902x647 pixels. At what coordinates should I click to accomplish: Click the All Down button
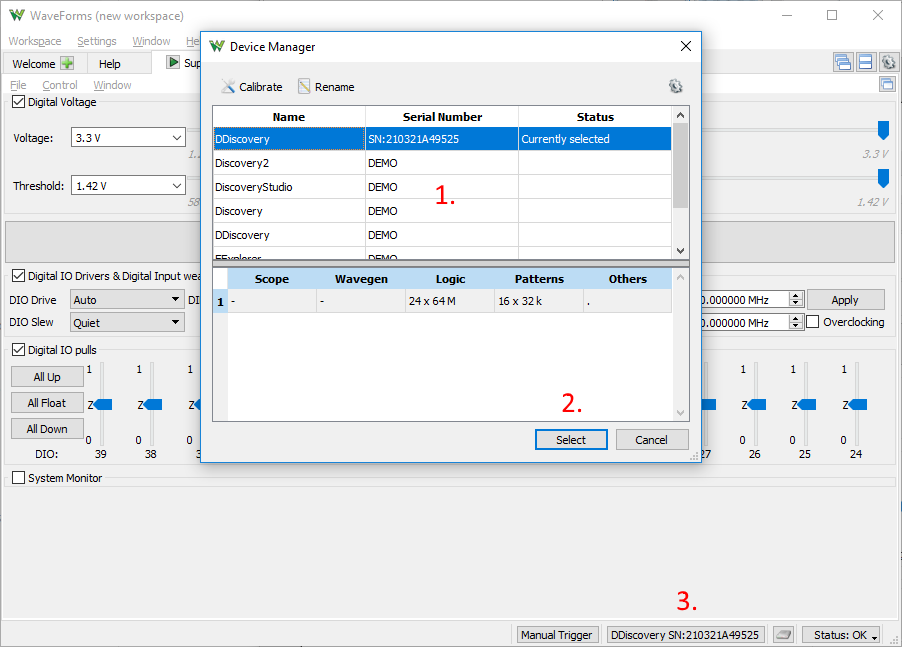point(47,428)
